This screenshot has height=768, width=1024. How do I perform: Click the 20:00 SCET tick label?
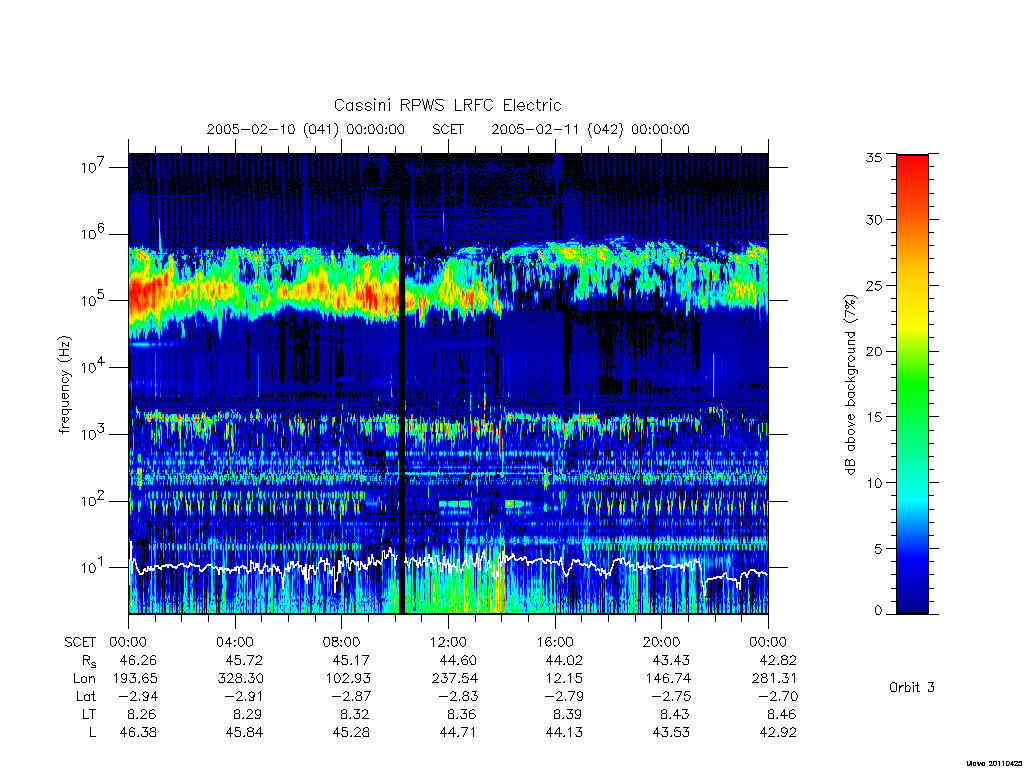click(662, 642)
